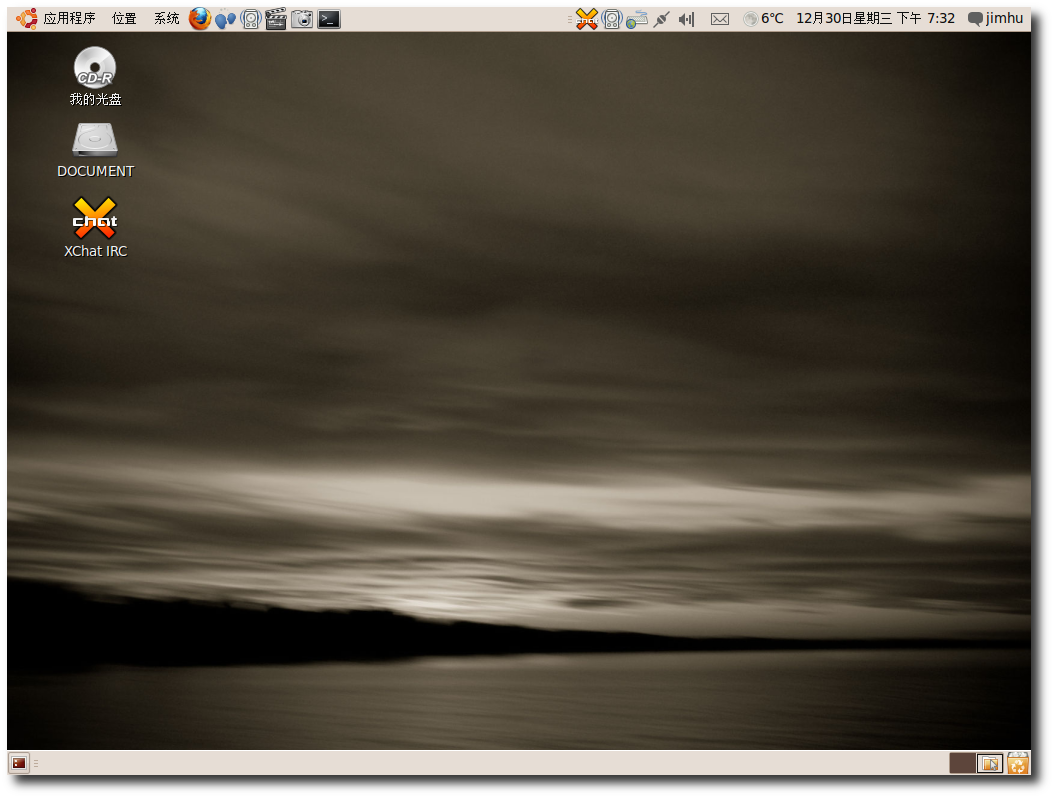This screenshot has height=798, width=1054.
Task: Open the jimhu user status menu
Action: point(996,19)
